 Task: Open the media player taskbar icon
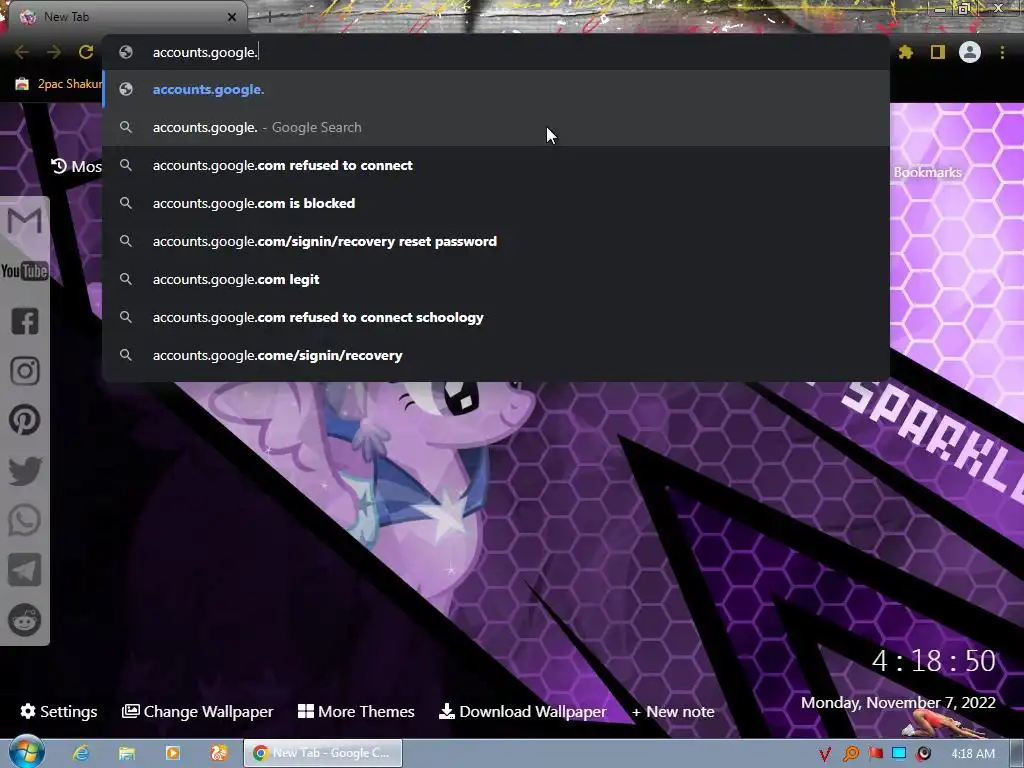172,753
